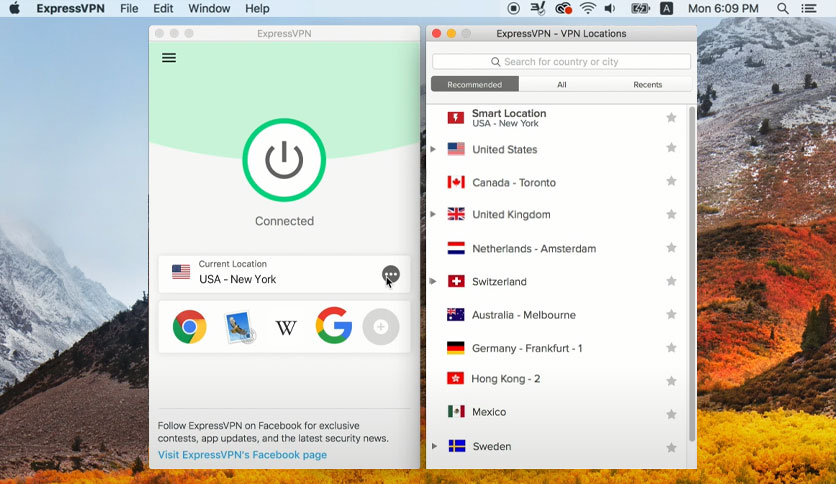Open the ExpressVPN application menu
The image size is (836, 484).
tap(70, 9)
